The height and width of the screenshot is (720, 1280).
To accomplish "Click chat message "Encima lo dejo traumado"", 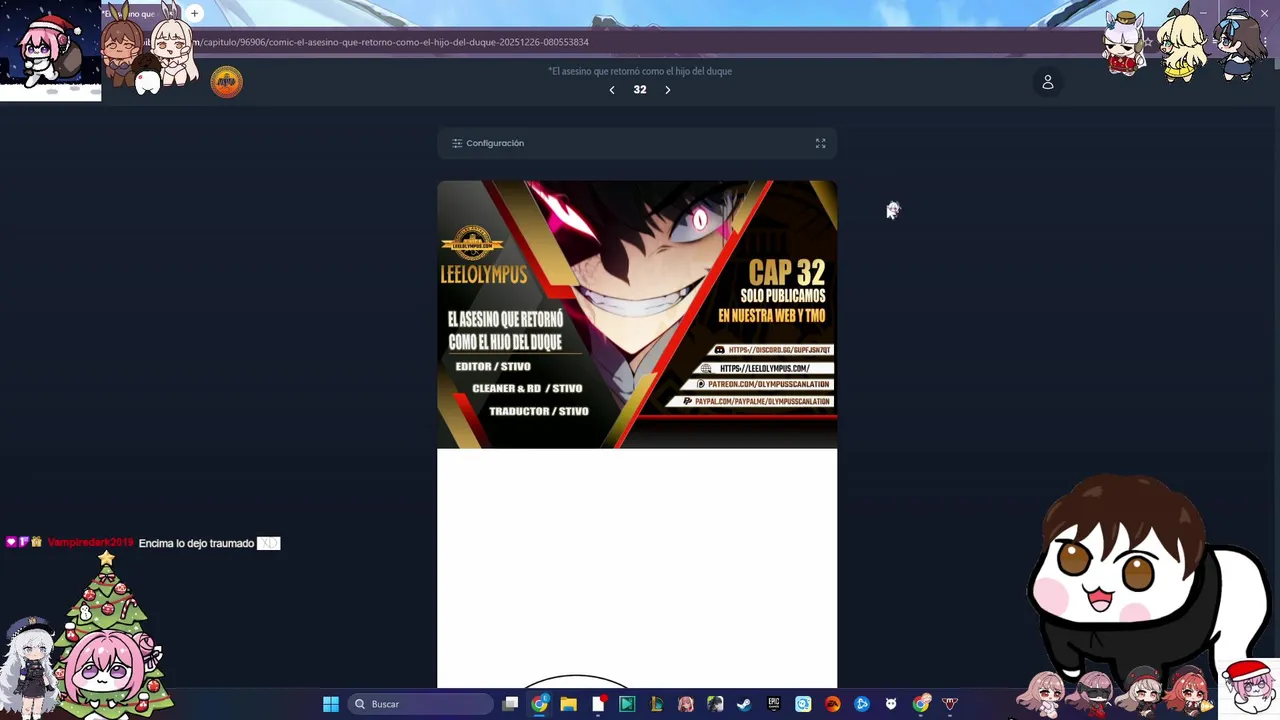I will 196,543.
